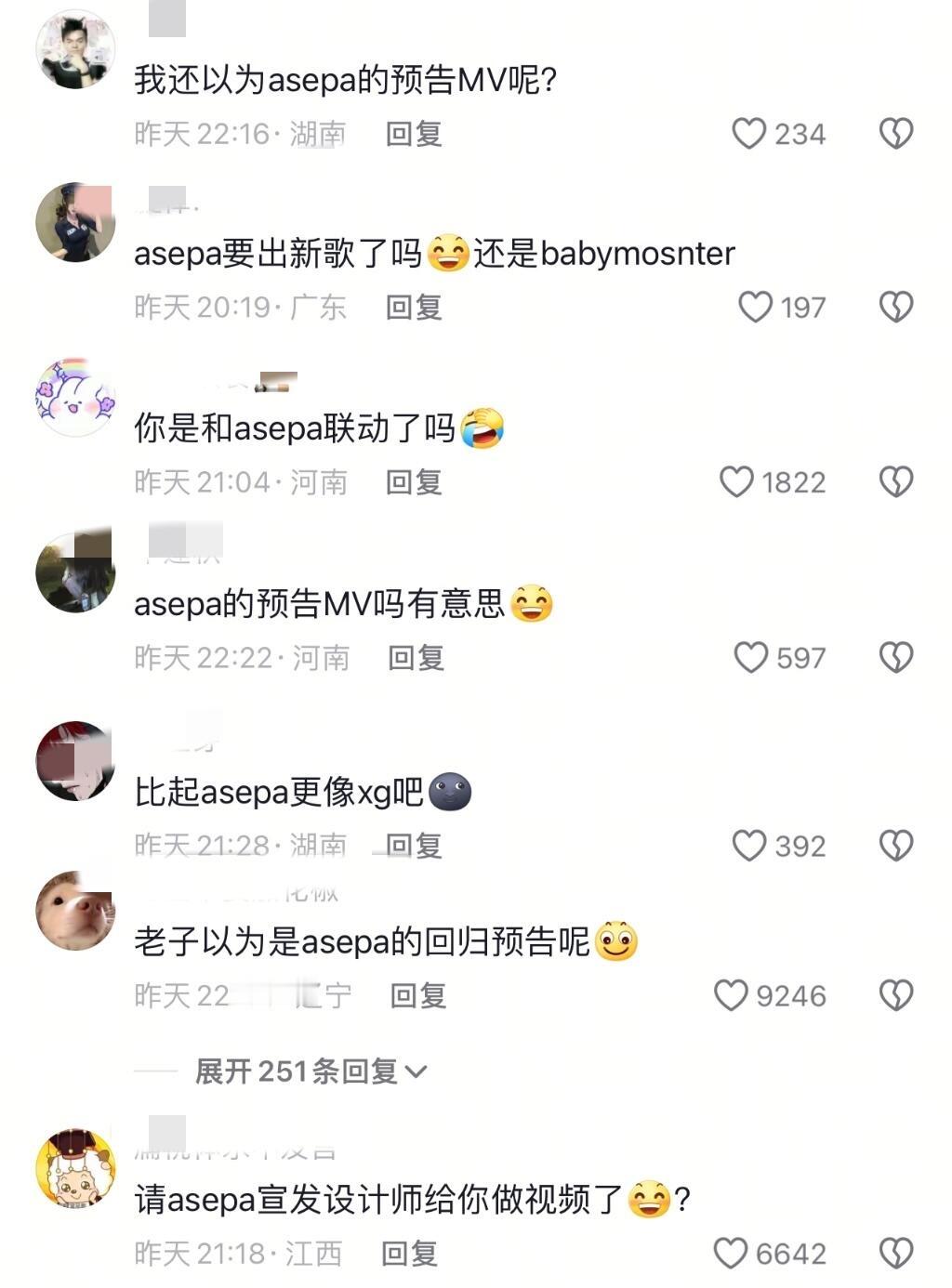The height and width of the screenshot is (1288, 952).
Task: Expand the 251 replies
Action: pyautogui.click(x=311, y=1071)
